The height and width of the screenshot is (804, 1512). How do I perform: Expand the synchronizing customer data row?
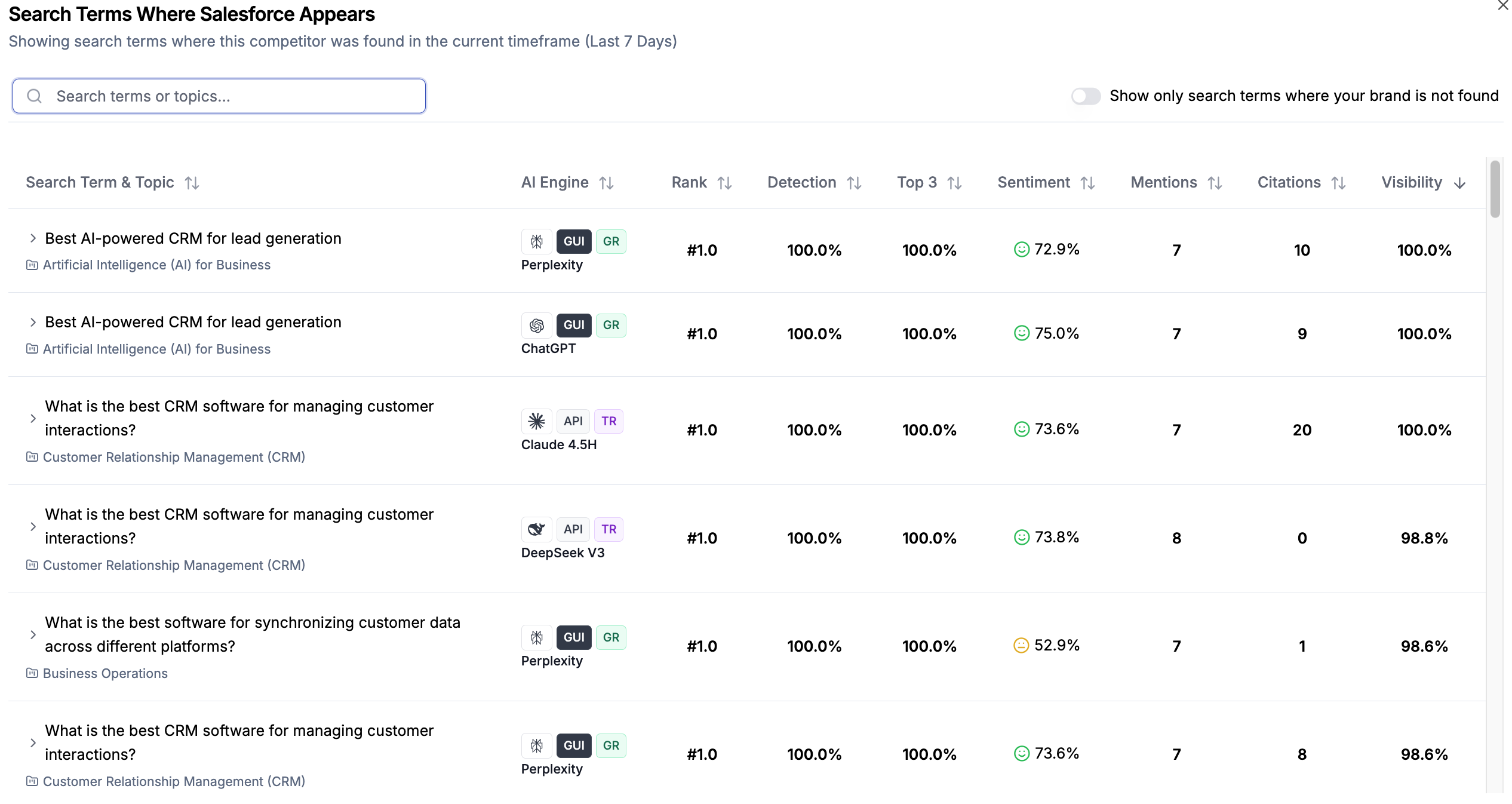click(33, 634)
